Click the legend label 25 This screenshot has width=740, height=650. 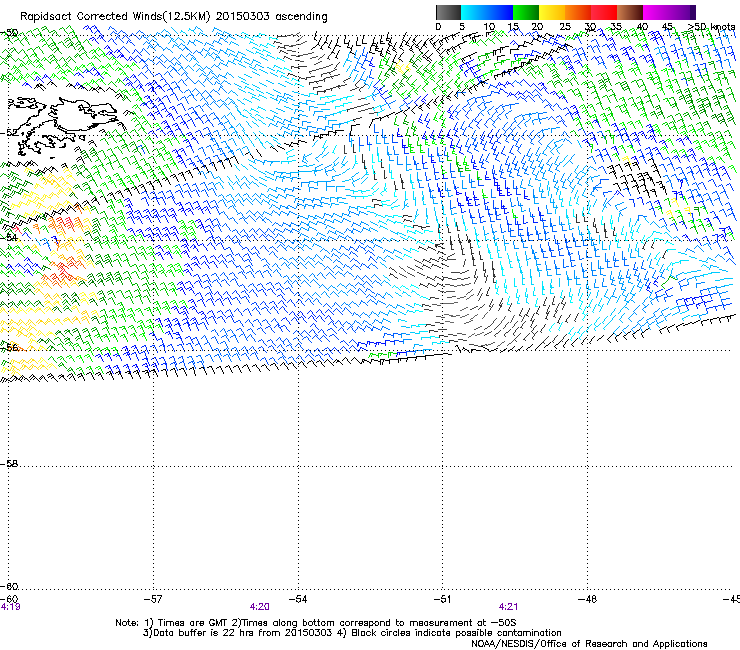pyautogui.click(x=565, y=27)
